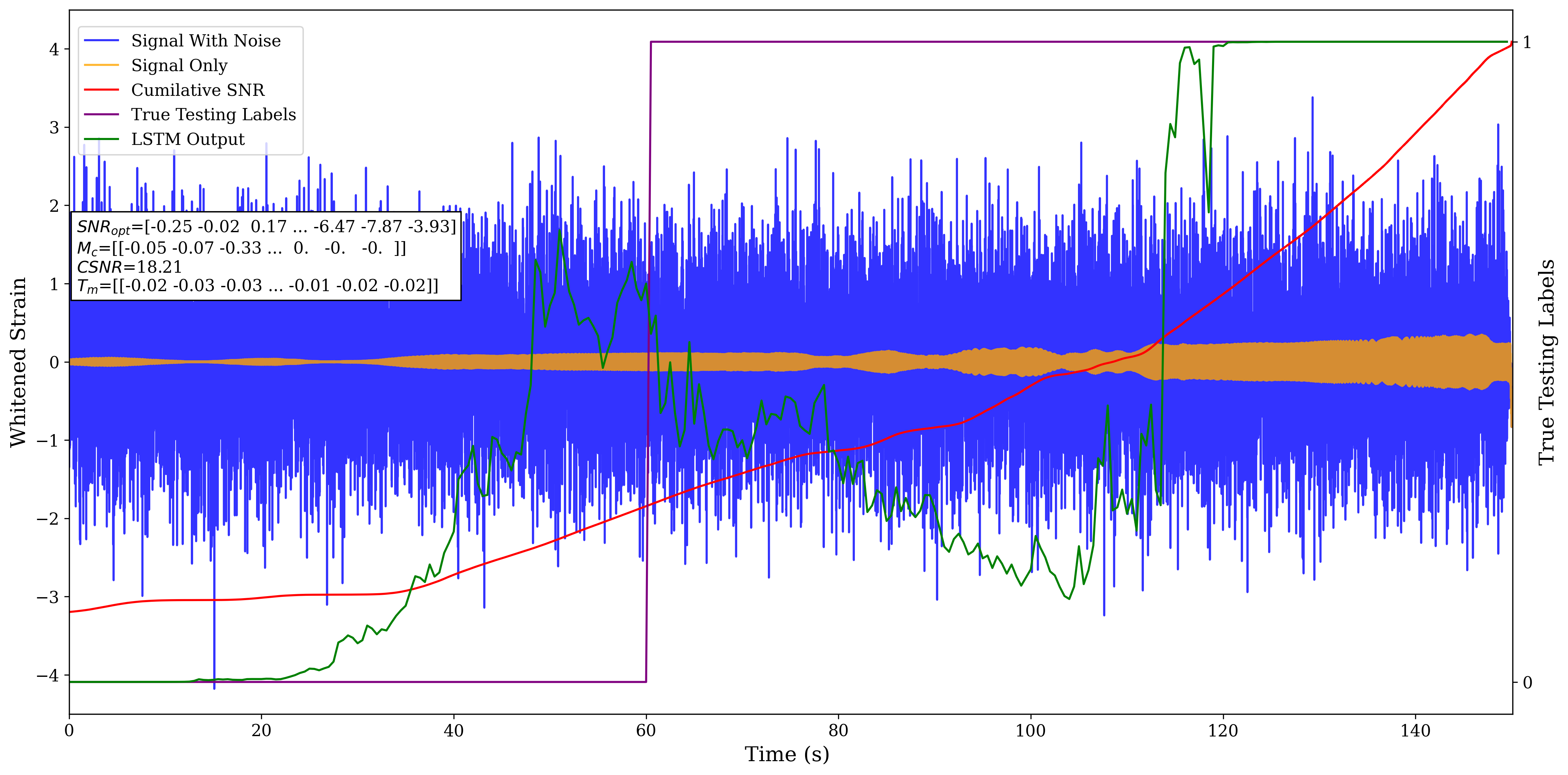Click the green LSTM Output legend line

pyautogui.click(x=101, y=139)
